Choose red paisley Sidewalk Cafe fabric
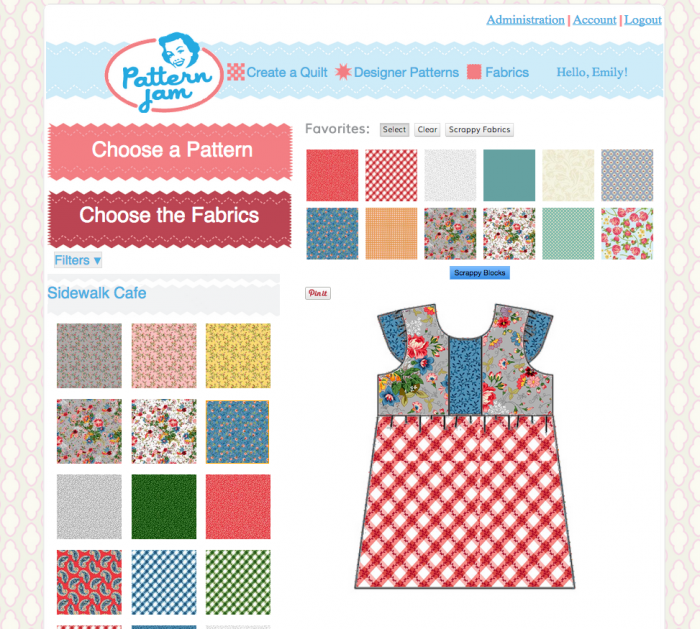Viewport: 700px width, 629px height. [x=89, y=582]
